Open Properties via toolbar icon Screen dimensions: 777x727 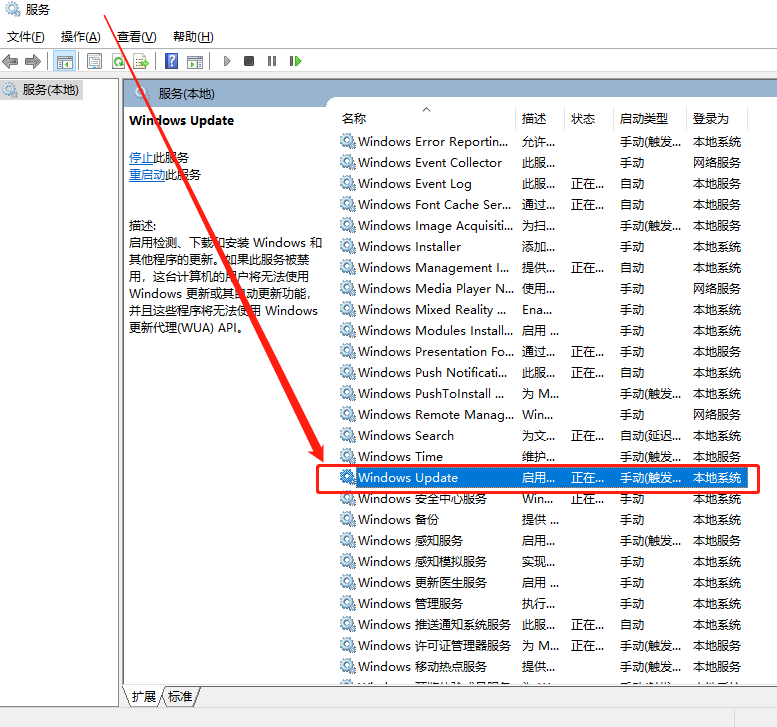click(x=95, y=61)
